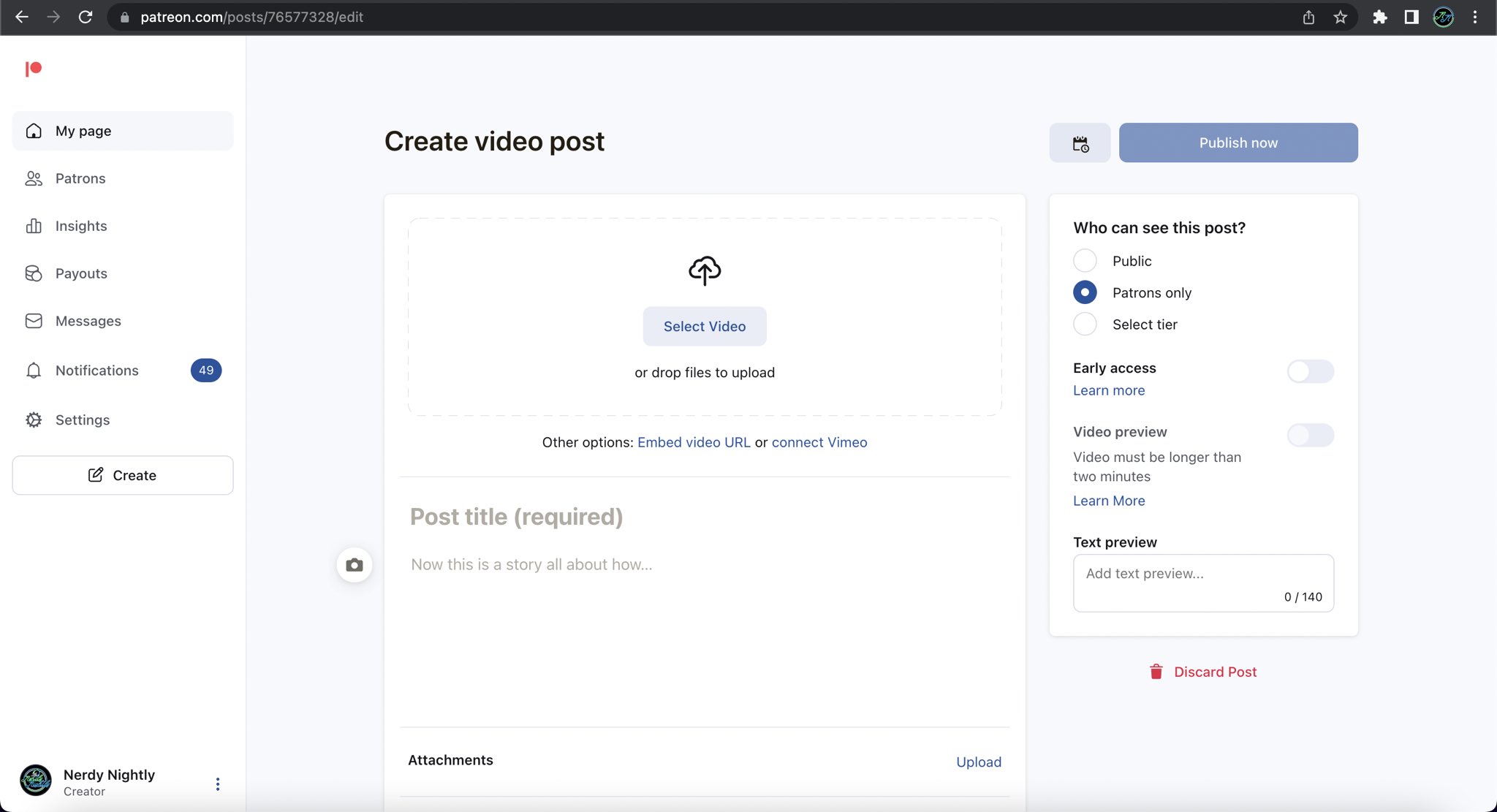
Task: Click the Embed video URL link
Action: pyautogui.click(x=693, y=442)
